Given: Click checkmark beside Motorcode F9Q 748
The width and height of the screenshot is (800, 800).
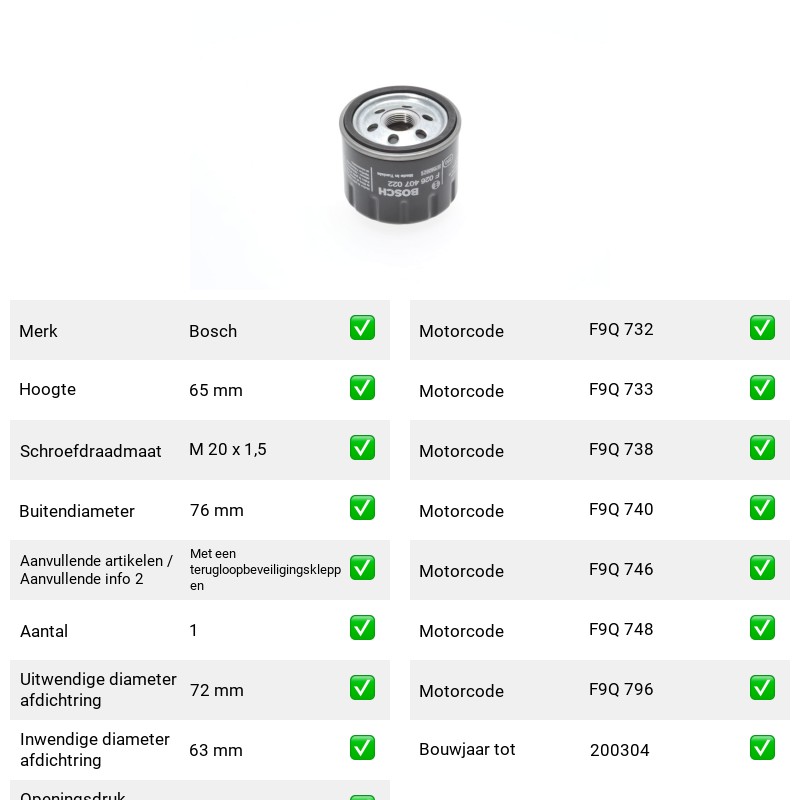Looking at the screenshot, I should (762, 628).
